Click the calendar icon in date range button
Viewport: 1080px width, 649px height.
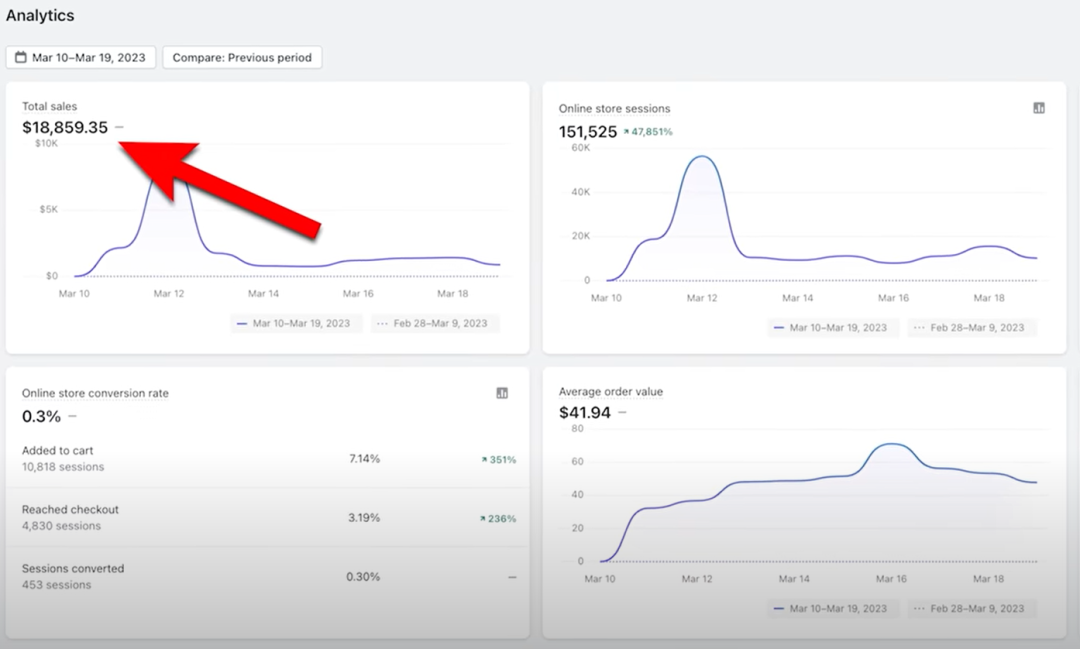[x=20, y=58]
